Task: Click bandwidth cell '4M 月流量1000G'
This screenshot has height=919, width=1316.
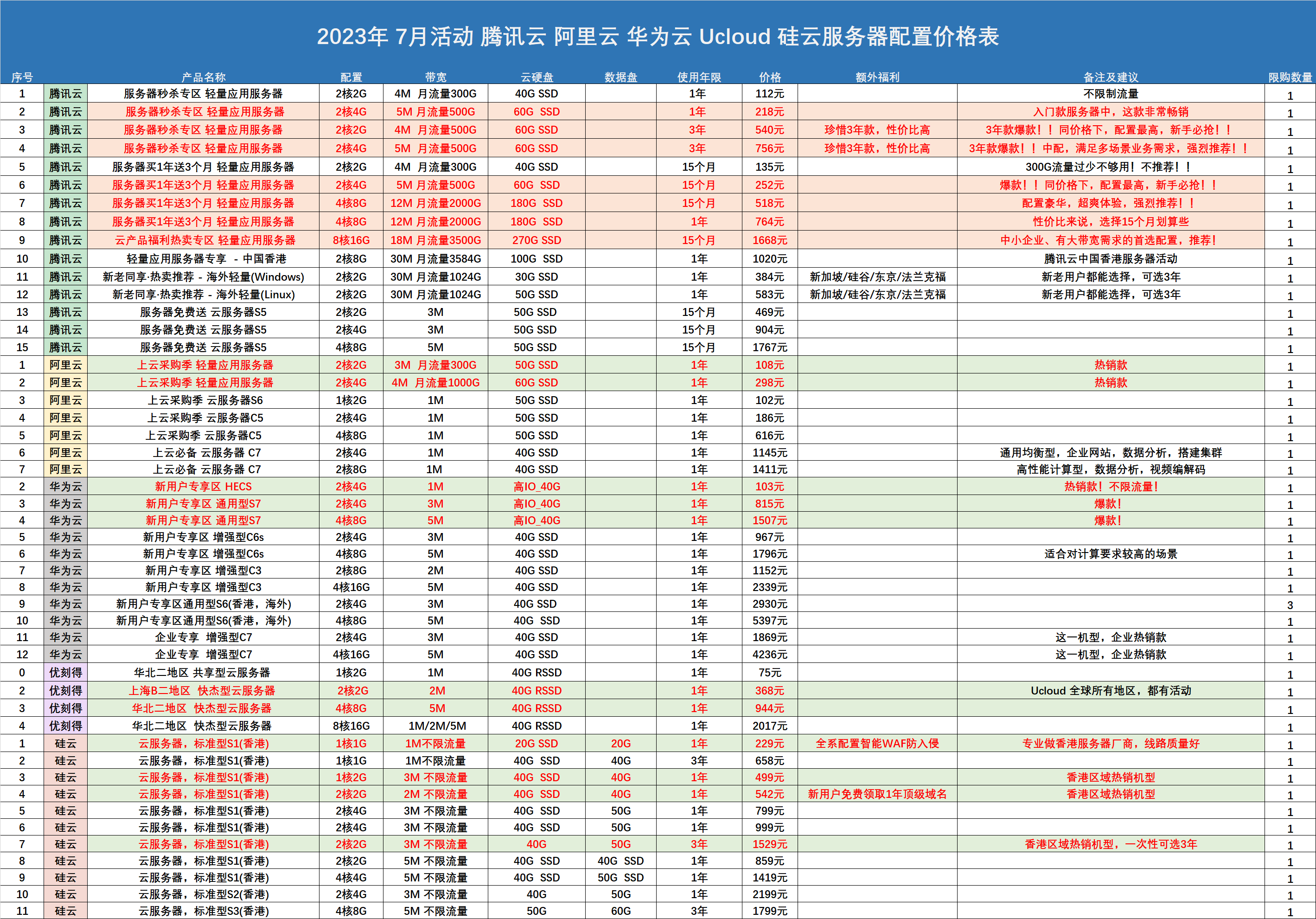Action: tap(435, 383)
